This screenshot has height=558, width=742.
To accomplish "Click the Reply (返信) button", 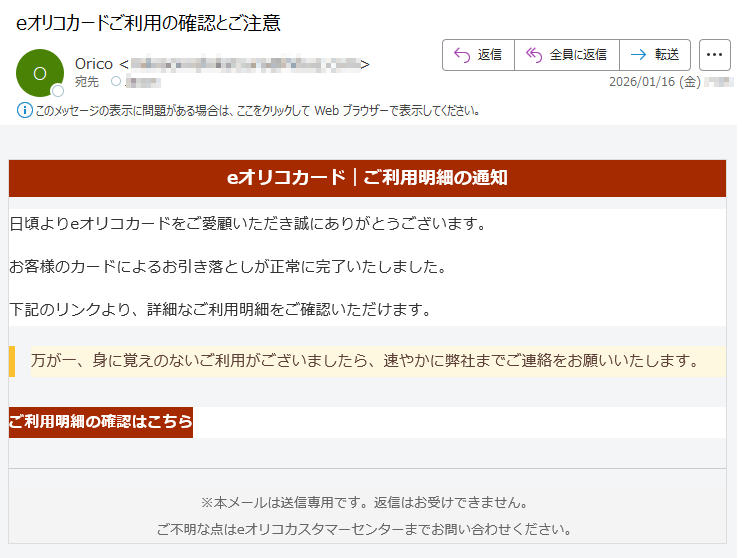I will point(478,55).
